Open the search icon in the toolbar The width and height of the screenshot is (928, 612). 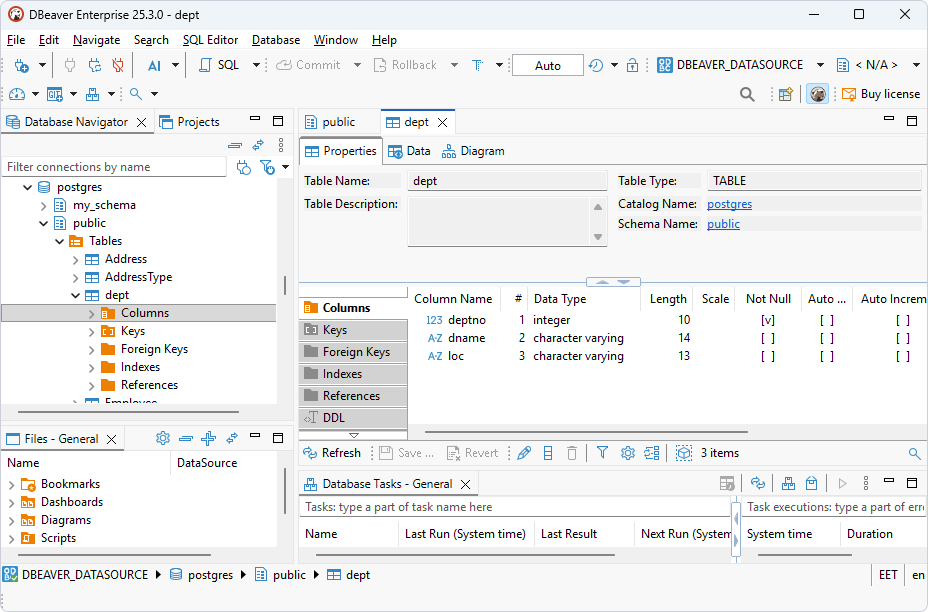pos(747,93)
